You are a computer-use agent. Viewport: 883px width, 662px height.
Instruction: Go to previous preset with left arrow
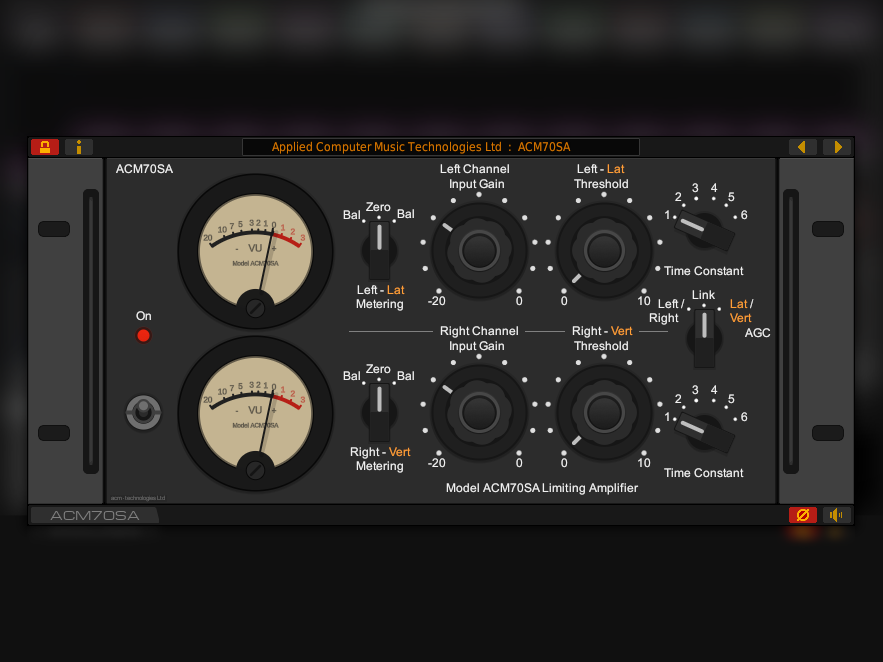[x=802, y=147]
